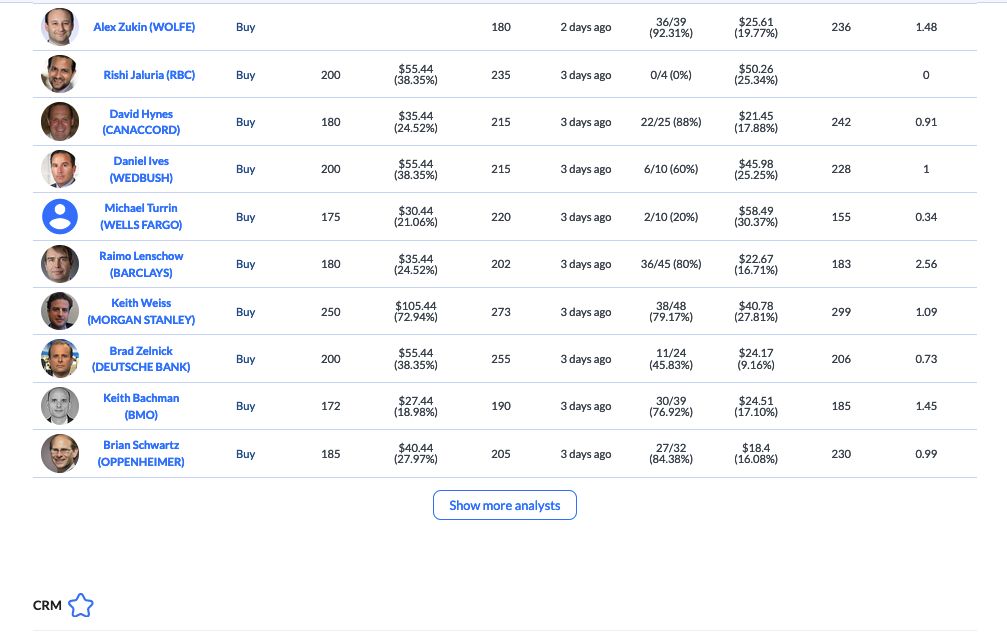Open Daniel Ives (WEDBUSH) profile link
The width and height of the screenshot is (1007, 643).
coord(141,169)
